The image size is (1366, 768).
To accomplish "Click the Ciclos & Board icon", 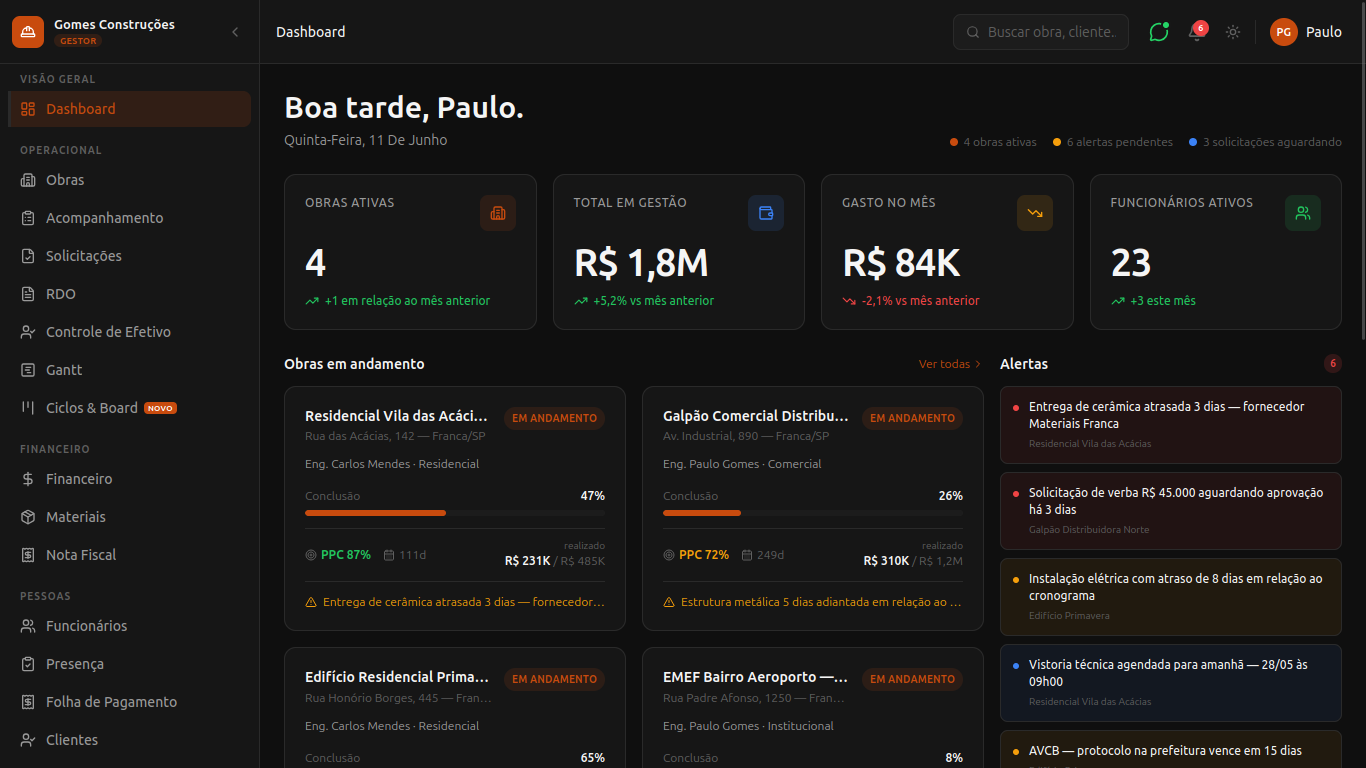I will (28, 408).
